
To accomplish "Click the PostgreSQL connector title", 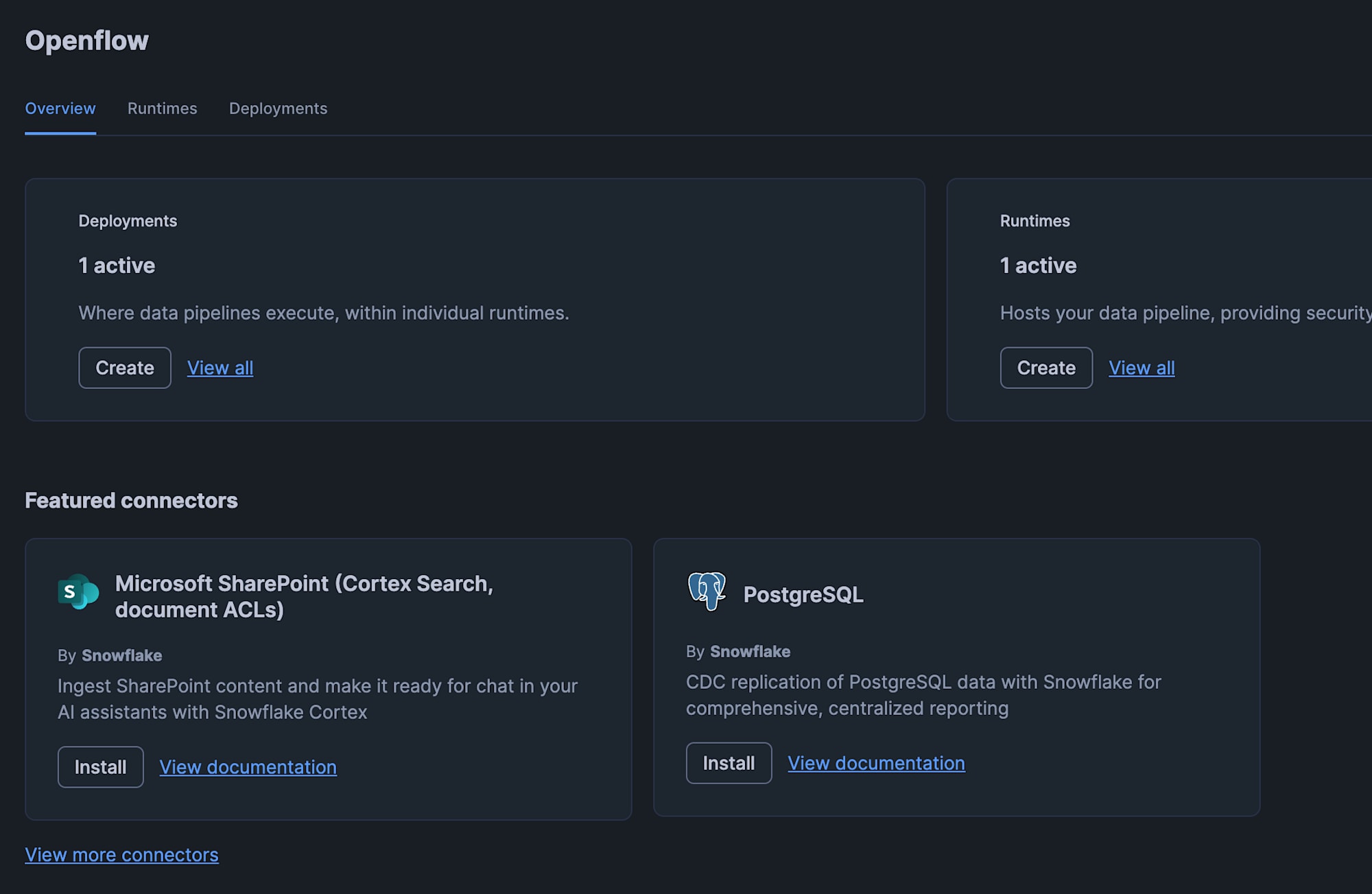I will (803, 594).
